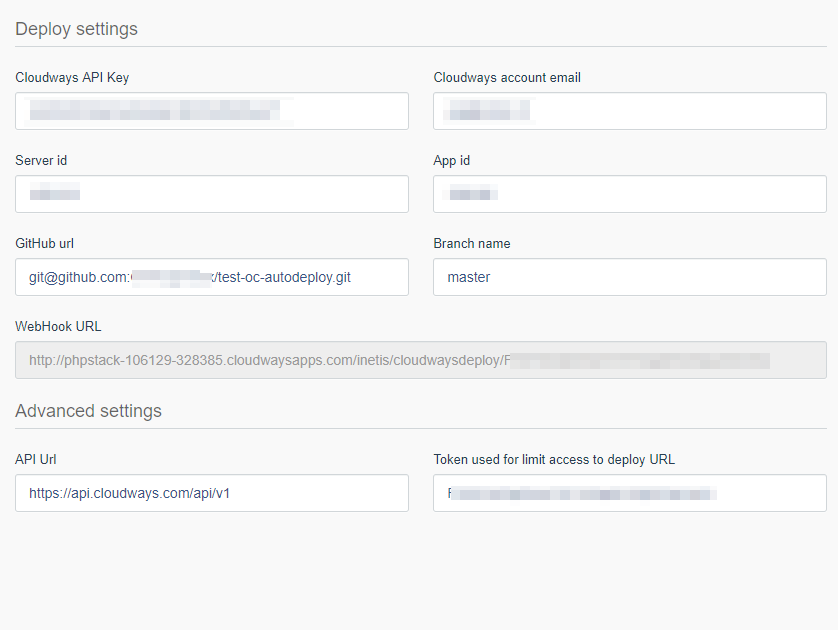
Task: Focus the Cloudways account email field
Action: click(x=630, y=111)
